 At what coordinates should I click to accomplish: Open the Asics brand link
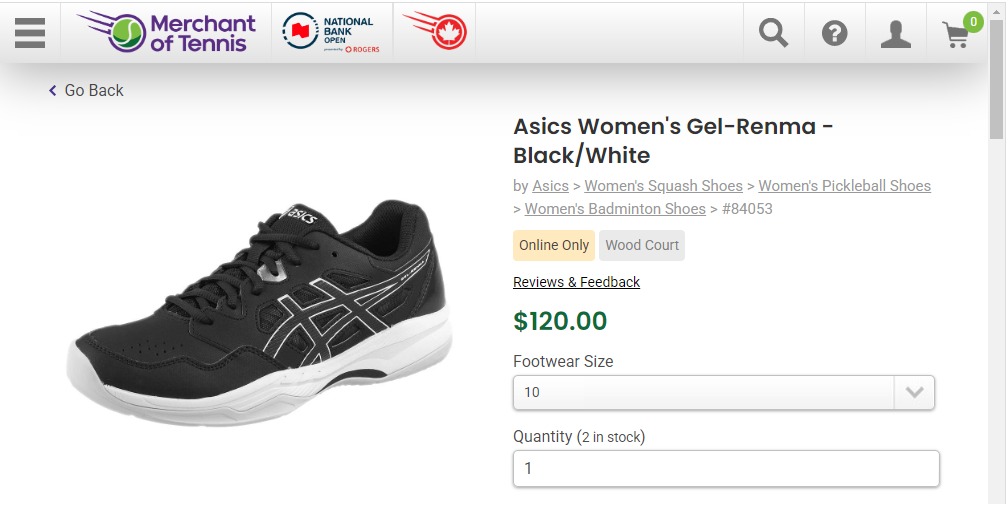pyautogui.click(x=550, y=186)
